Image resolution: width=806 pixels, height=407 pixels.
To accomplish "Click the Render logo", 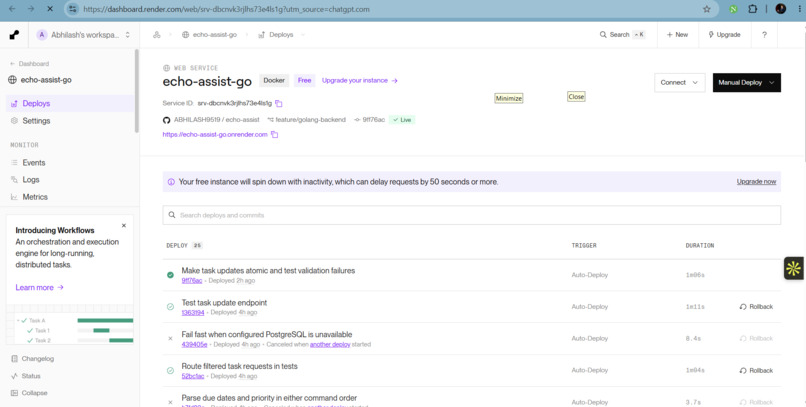I will tap(14, 35).
